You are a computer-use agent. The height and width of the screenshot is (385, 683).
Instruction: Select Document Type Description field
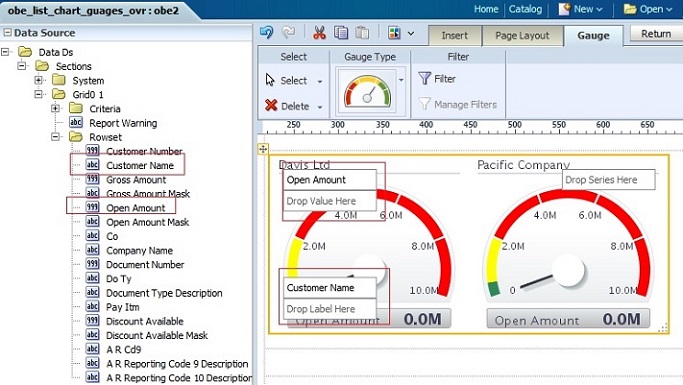164,293
